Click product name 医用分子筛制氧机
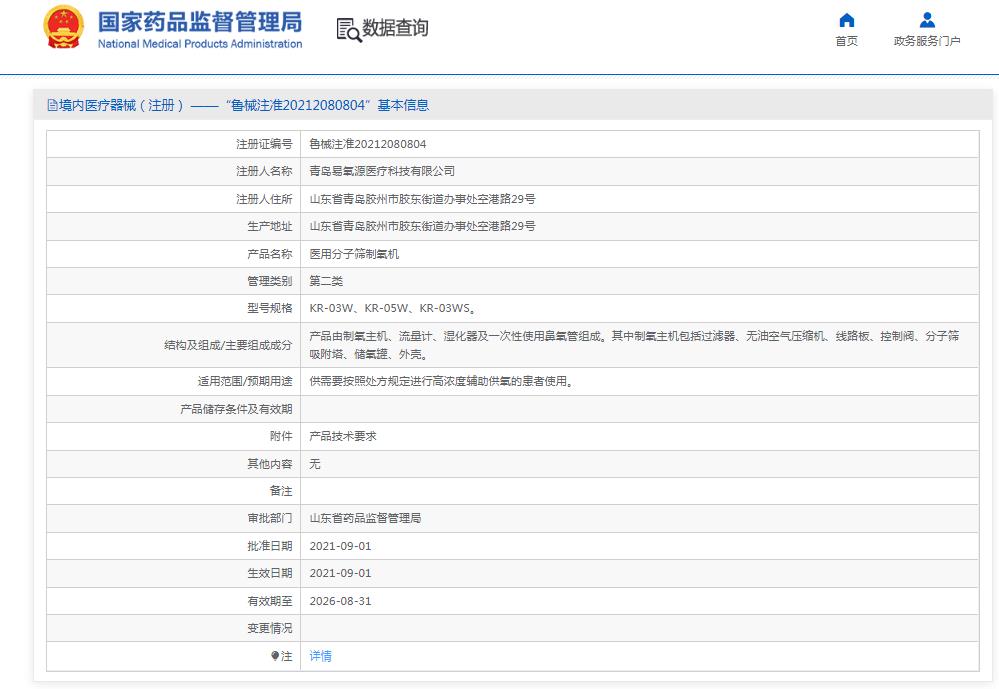Viewport: 999px width, 689px height. click(354, 254)
